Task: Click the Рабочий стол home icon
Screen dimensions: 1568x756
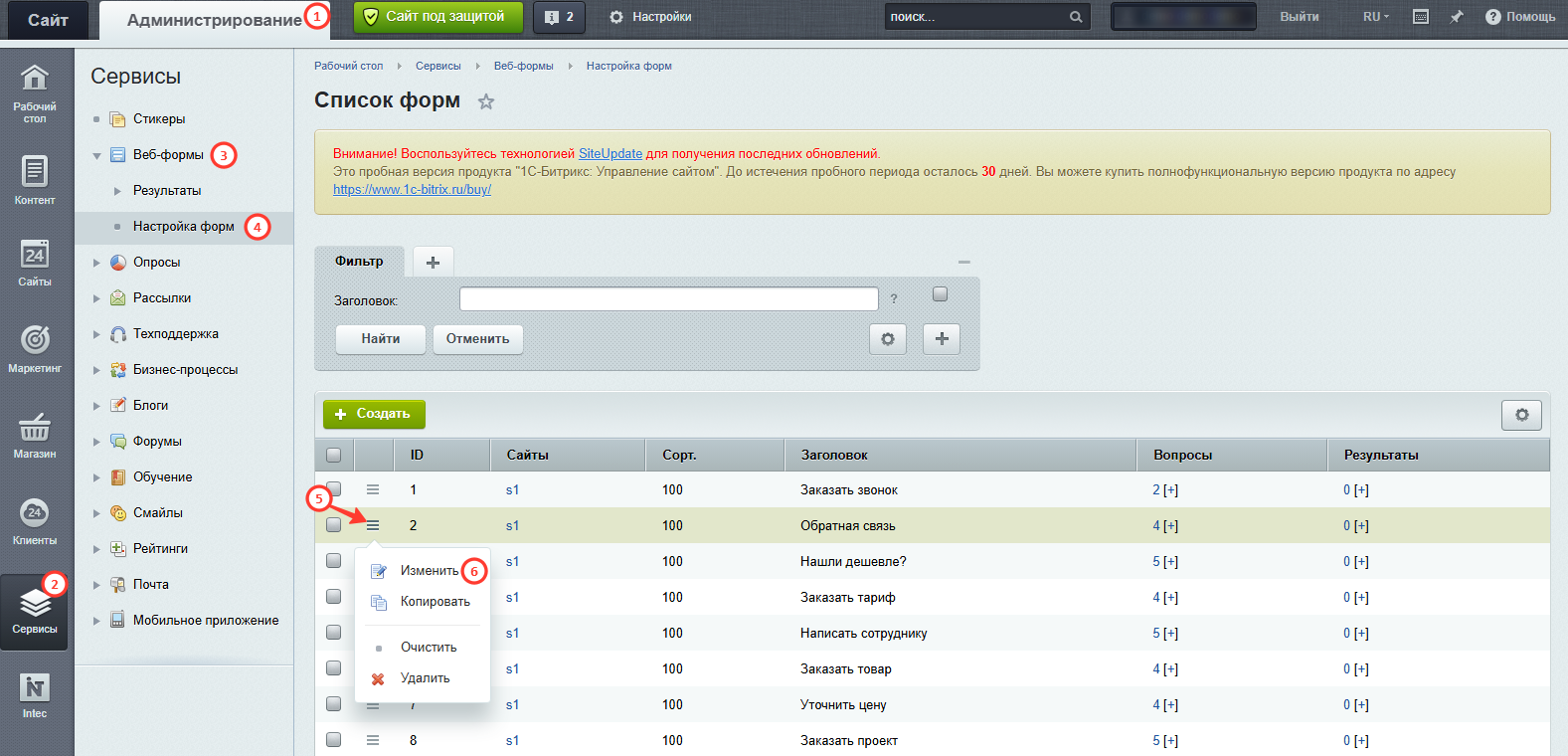Action: pos(35,78)
